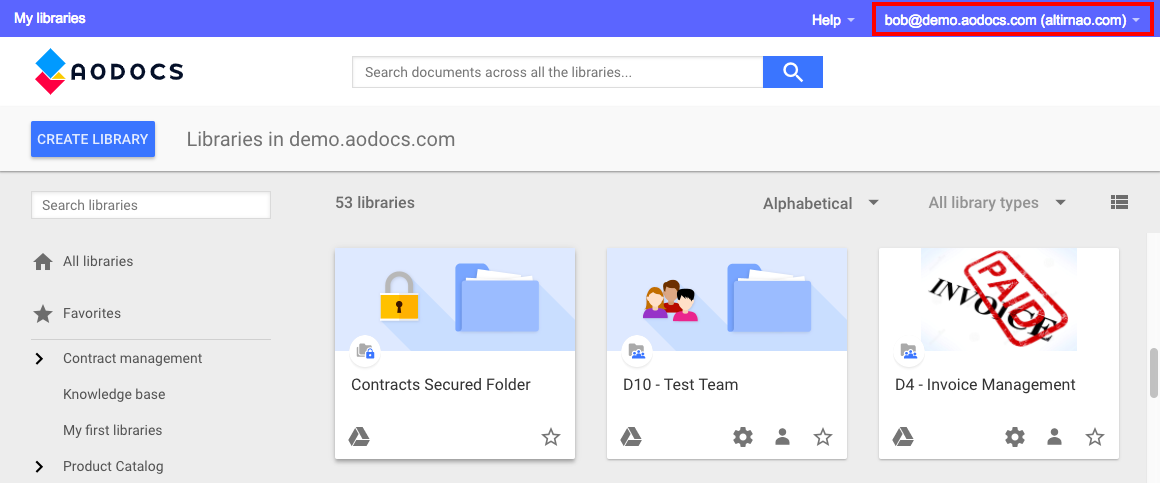Click person icon on D4 - Invoice Management
Image resolution: width=1160 pixels, height=483 pixels.
click(x=1055, y=437)
